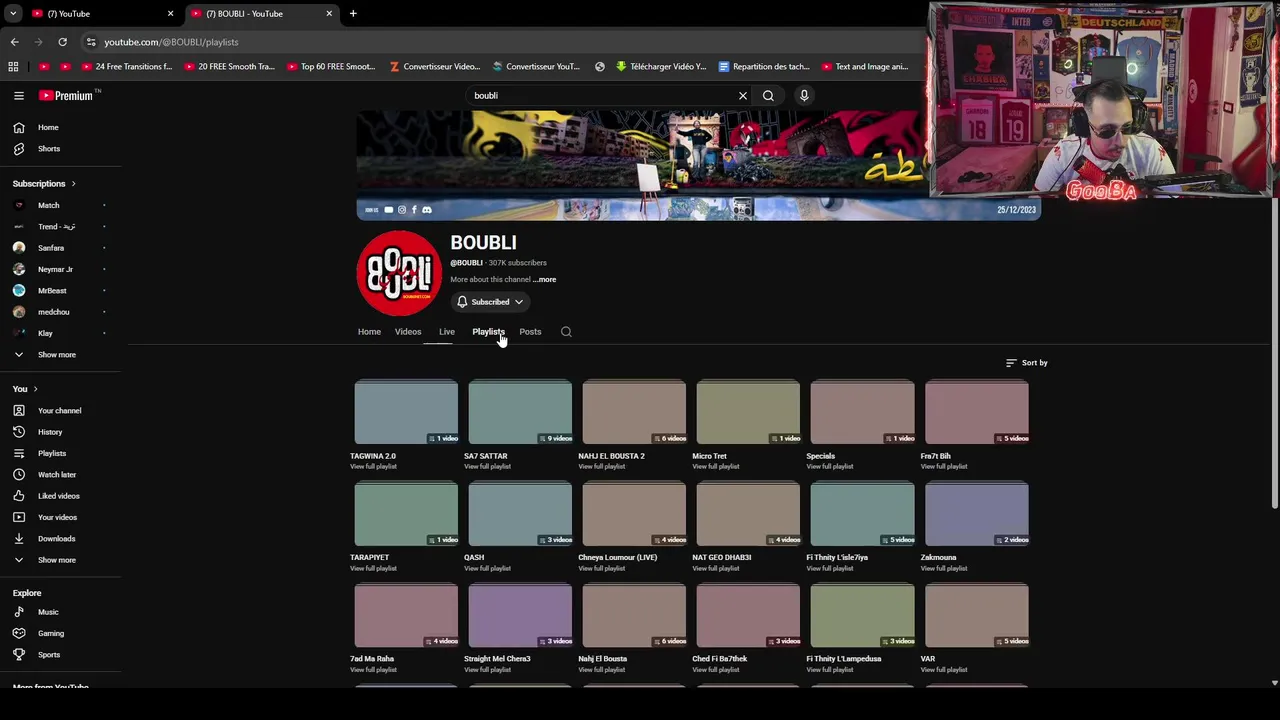Switch to the Videos tab
This screenshot has height=720, width=1280.
click(408, 332)
